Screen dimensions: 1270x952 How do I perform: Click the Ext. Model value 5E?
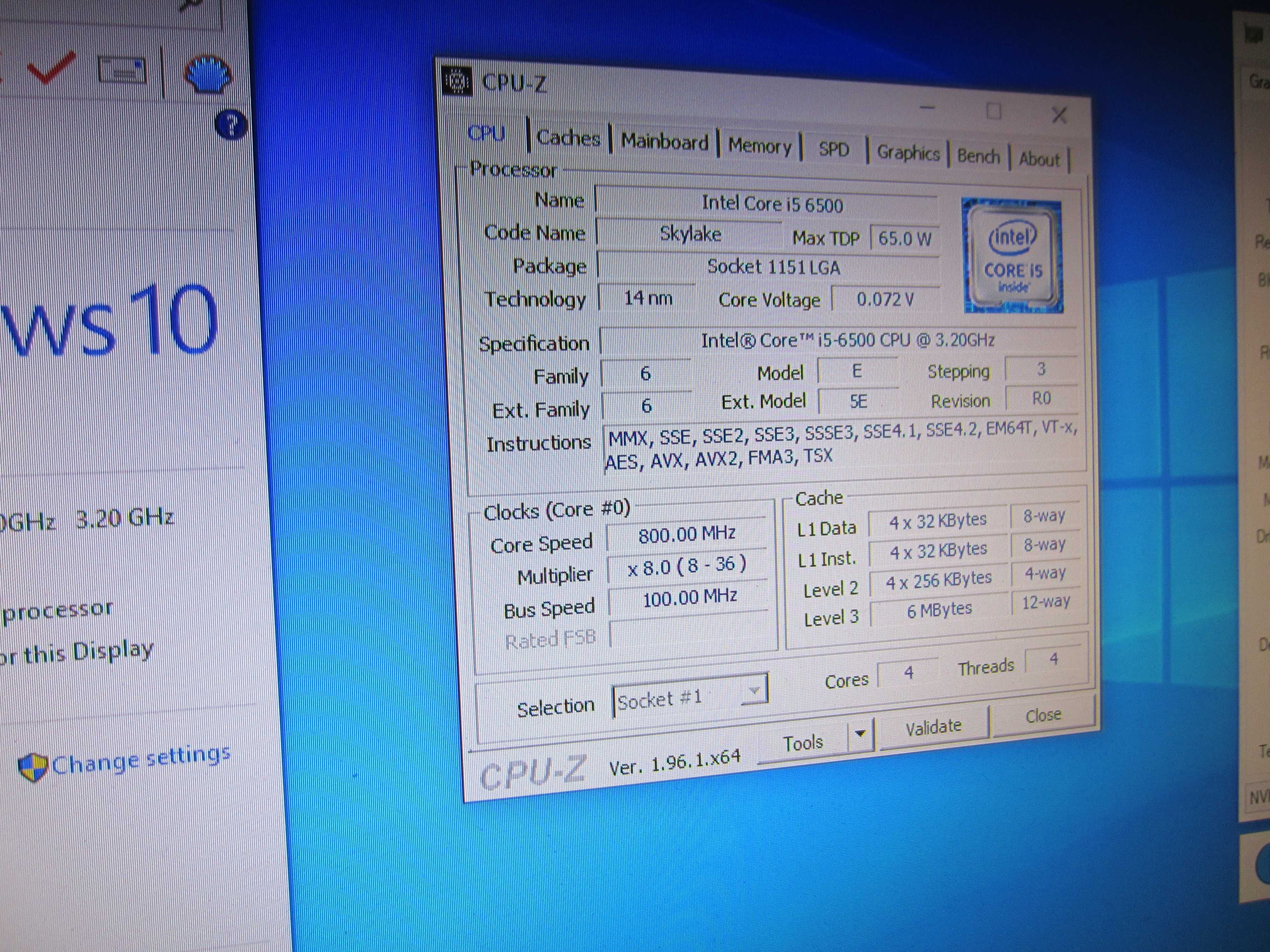point(858,400)
